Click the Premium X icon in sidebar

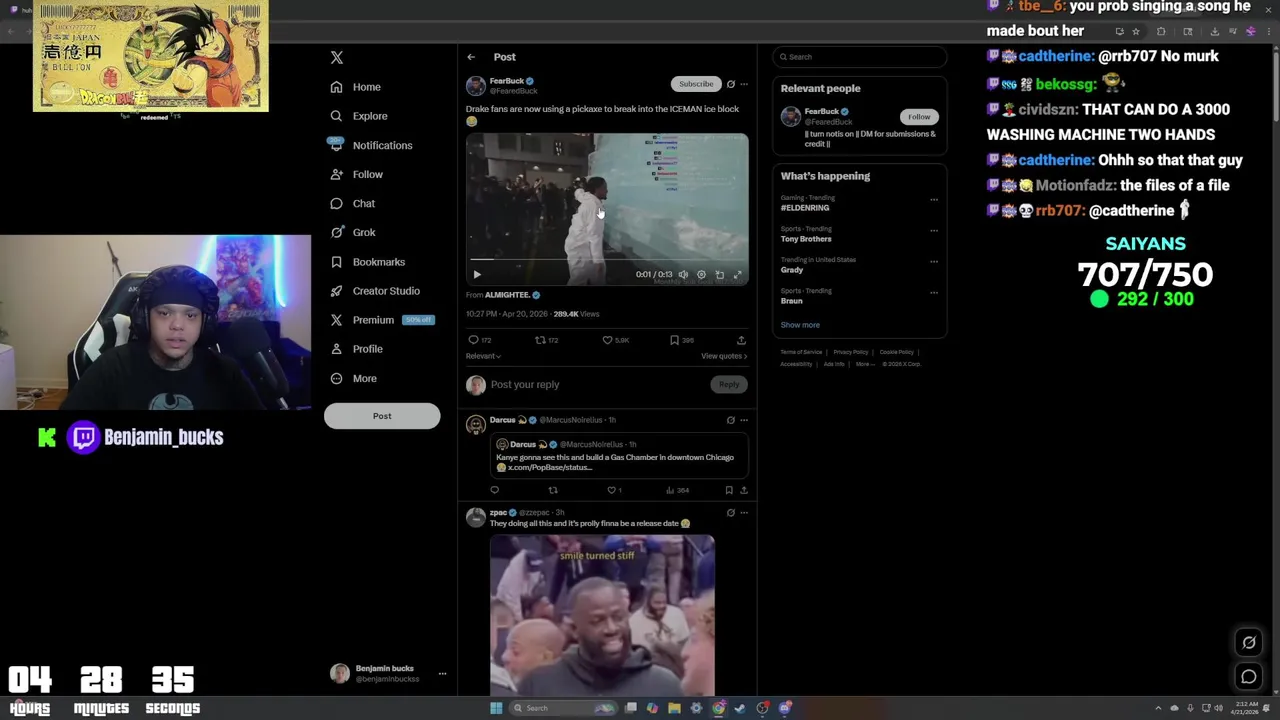tap(337, 320)
